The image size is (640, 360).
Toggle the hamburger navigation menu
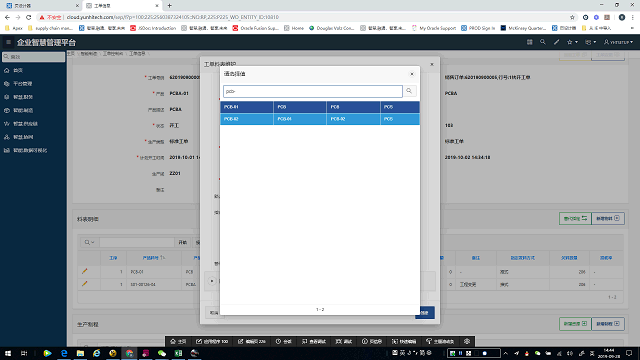[8, 42]
